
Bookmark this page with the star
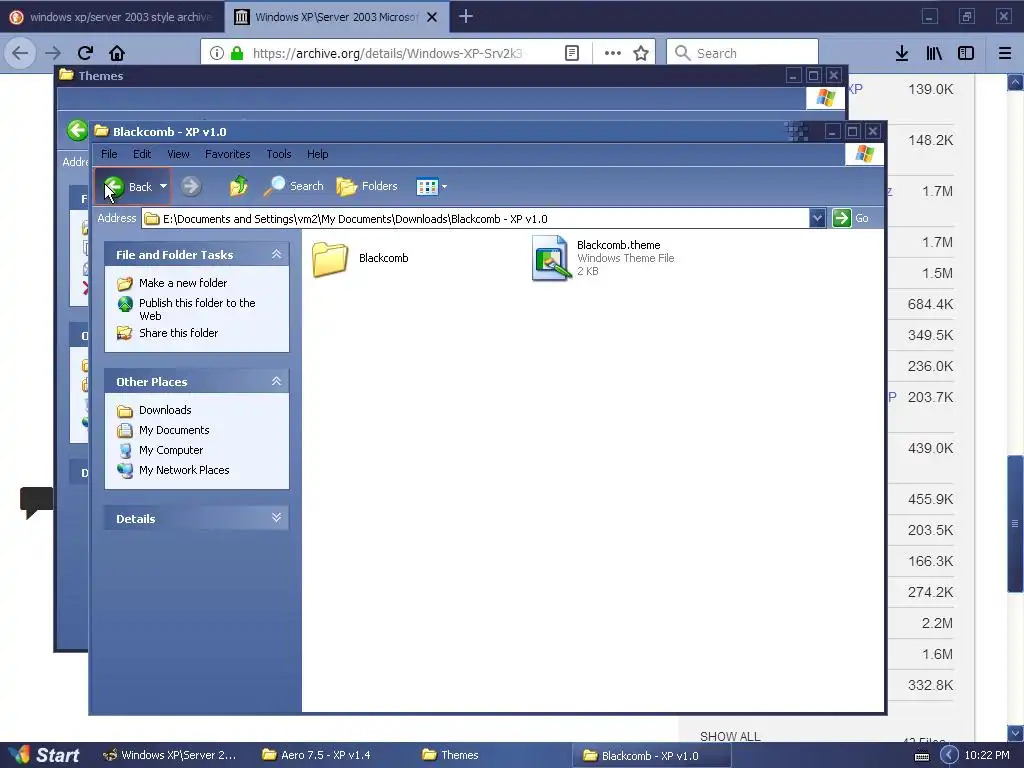point(641,53)
